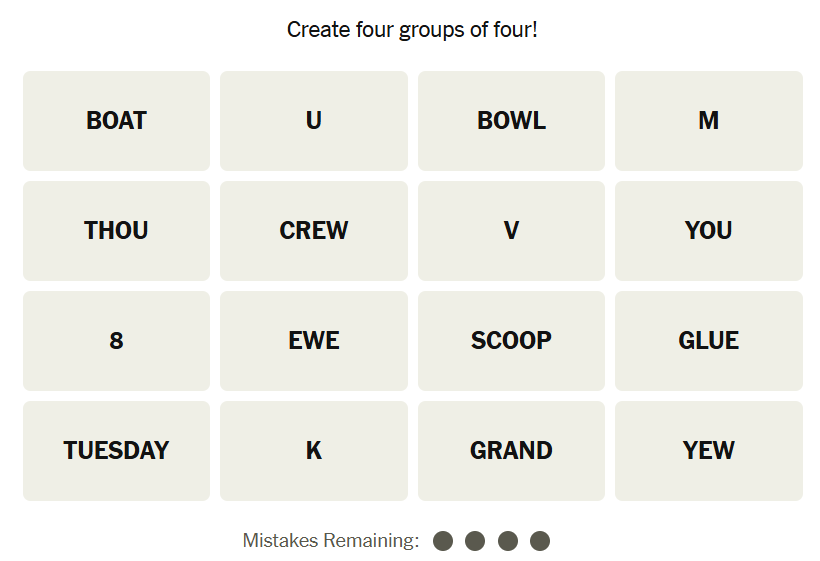This screenshot has width=820, height=561.
Task: Choose the number 8 tile
Action: [x=116, y=341]
